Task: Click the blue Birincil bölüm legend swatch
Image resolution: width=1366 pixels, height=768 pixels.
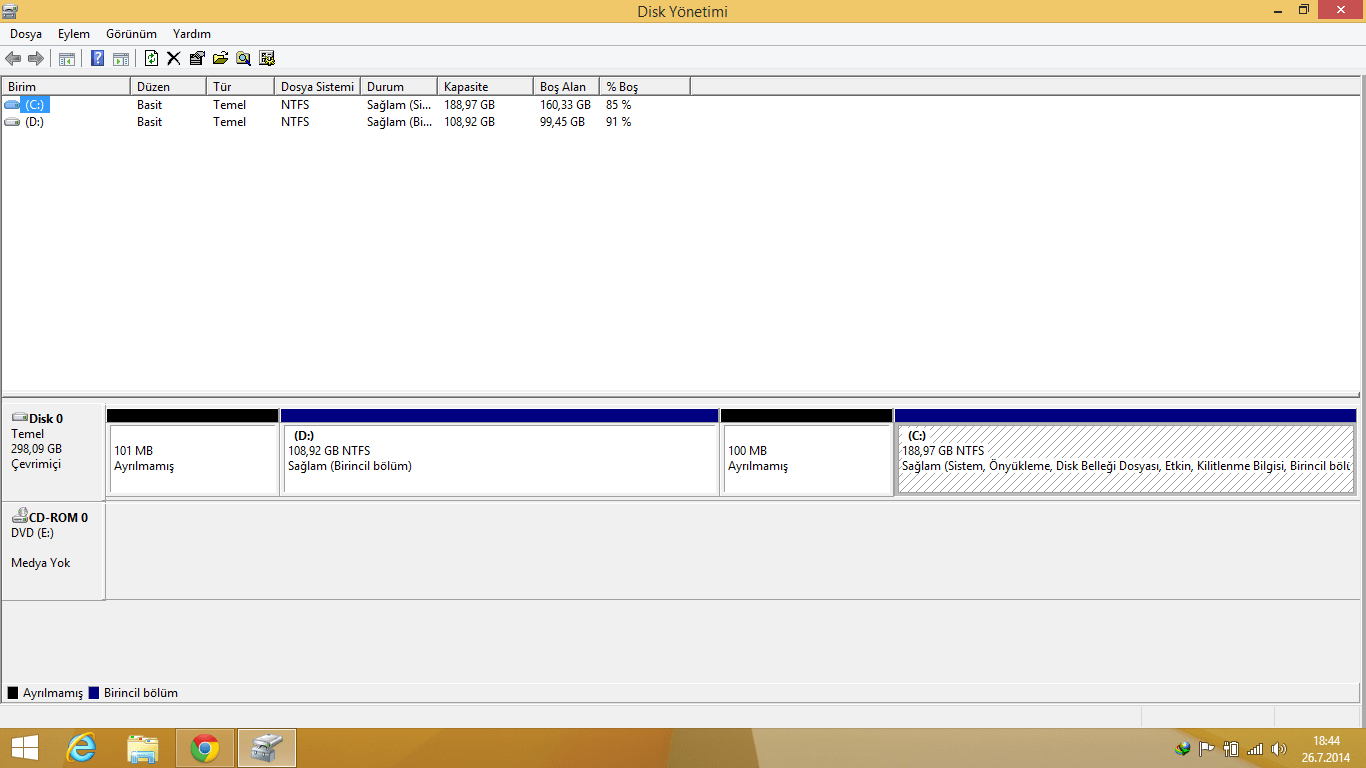Action: tap(94, 693)
